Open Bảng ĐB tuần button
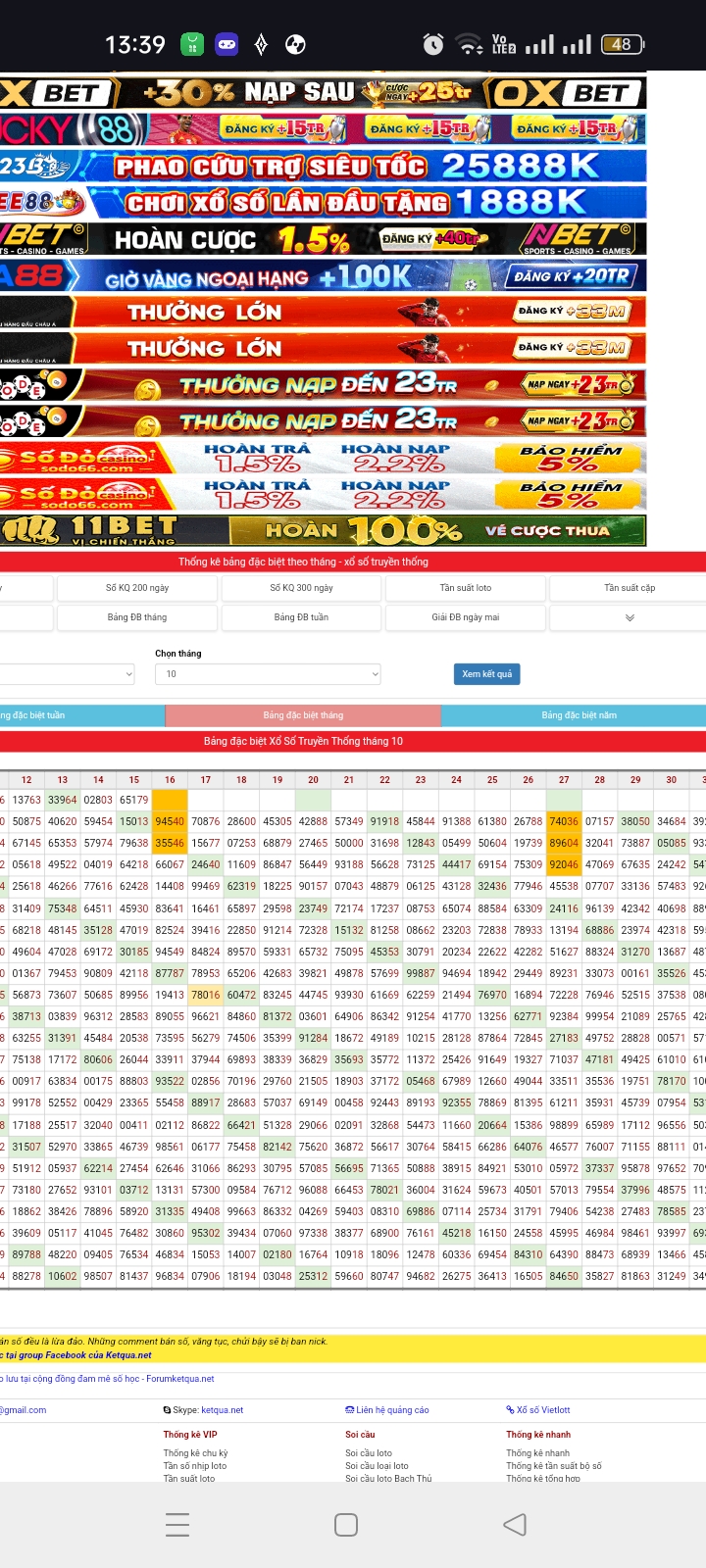 point(301,617)
